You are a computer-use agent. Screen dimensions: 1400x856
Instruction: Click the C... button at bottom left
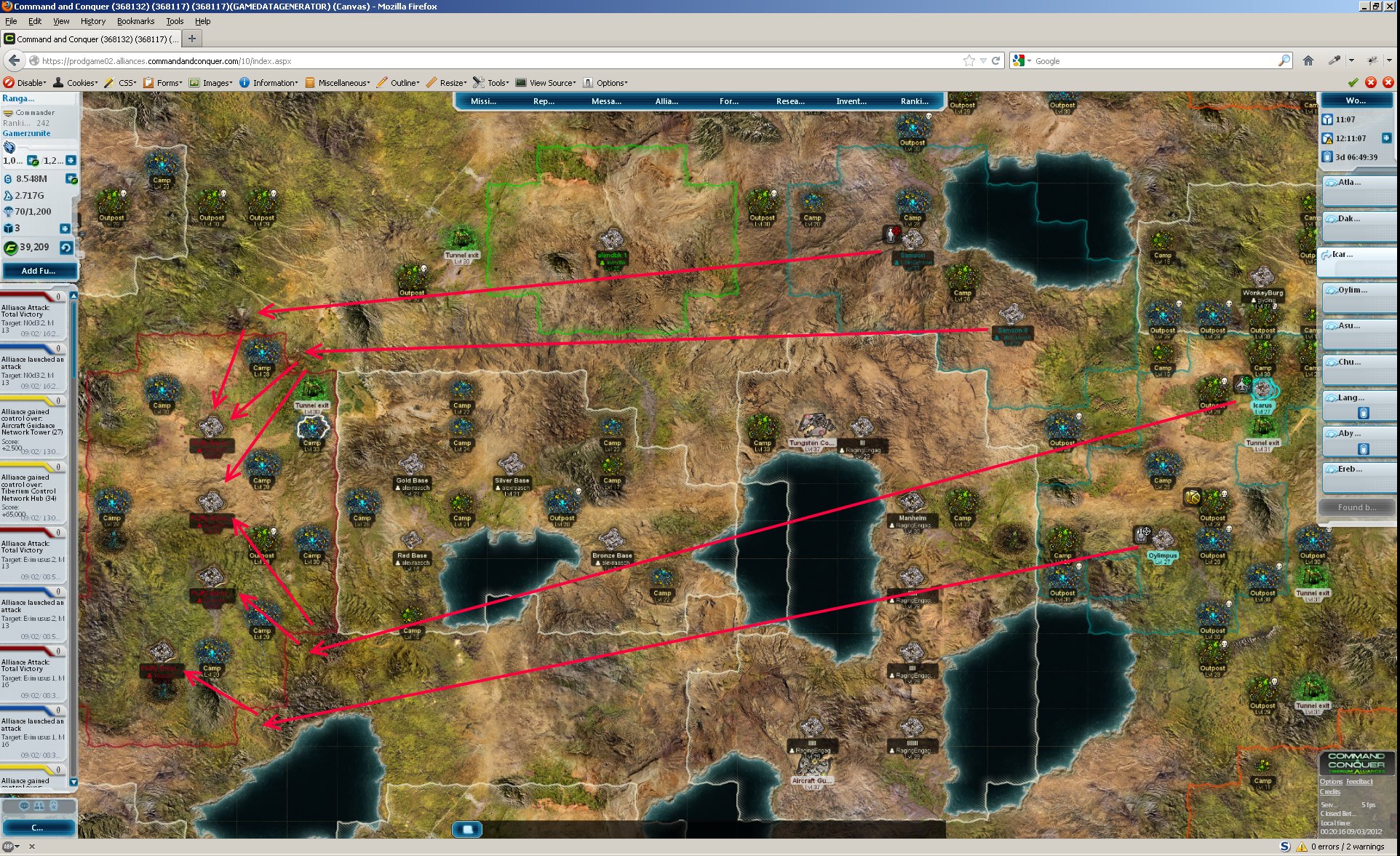coord(38,828)
